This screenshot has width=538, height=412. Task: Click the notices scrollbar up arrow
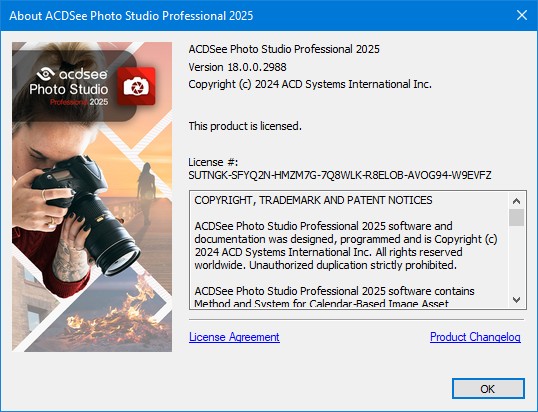click(516, 201)
